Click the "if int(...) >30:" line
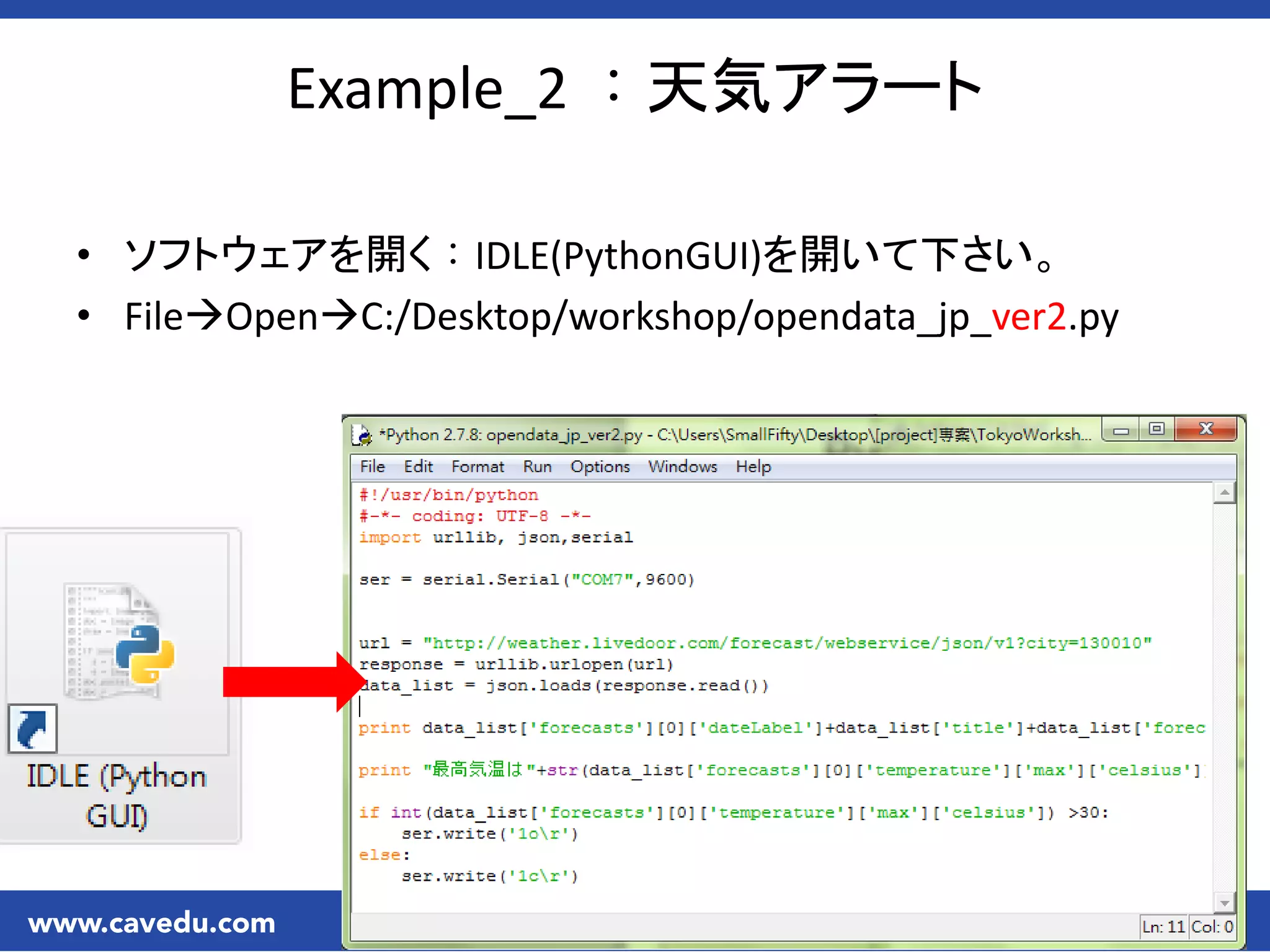1270x952 pixels. tap(734, 813)
